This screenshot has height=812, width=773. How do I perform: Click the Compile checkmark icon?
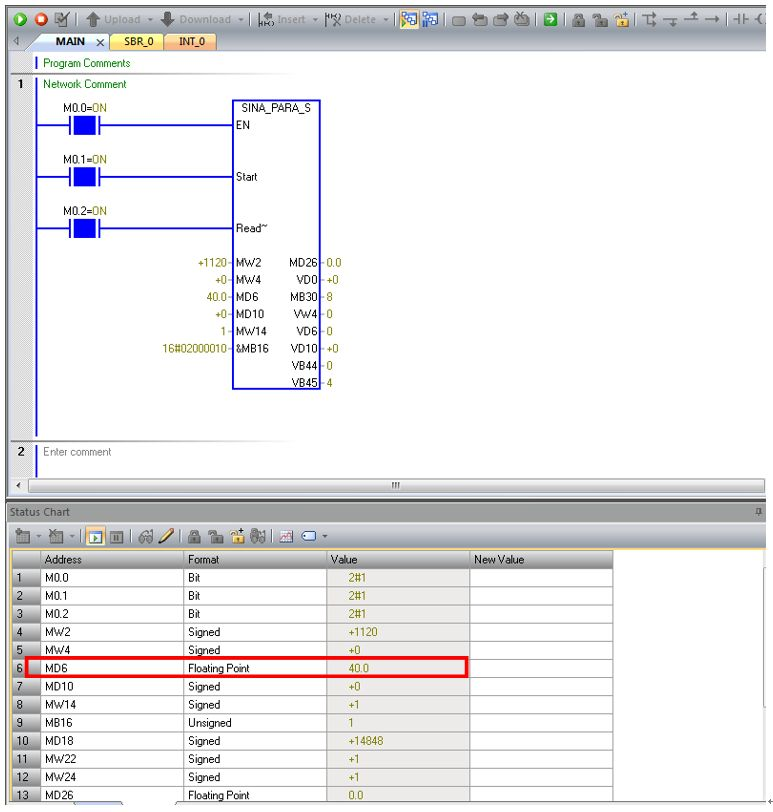62,20
